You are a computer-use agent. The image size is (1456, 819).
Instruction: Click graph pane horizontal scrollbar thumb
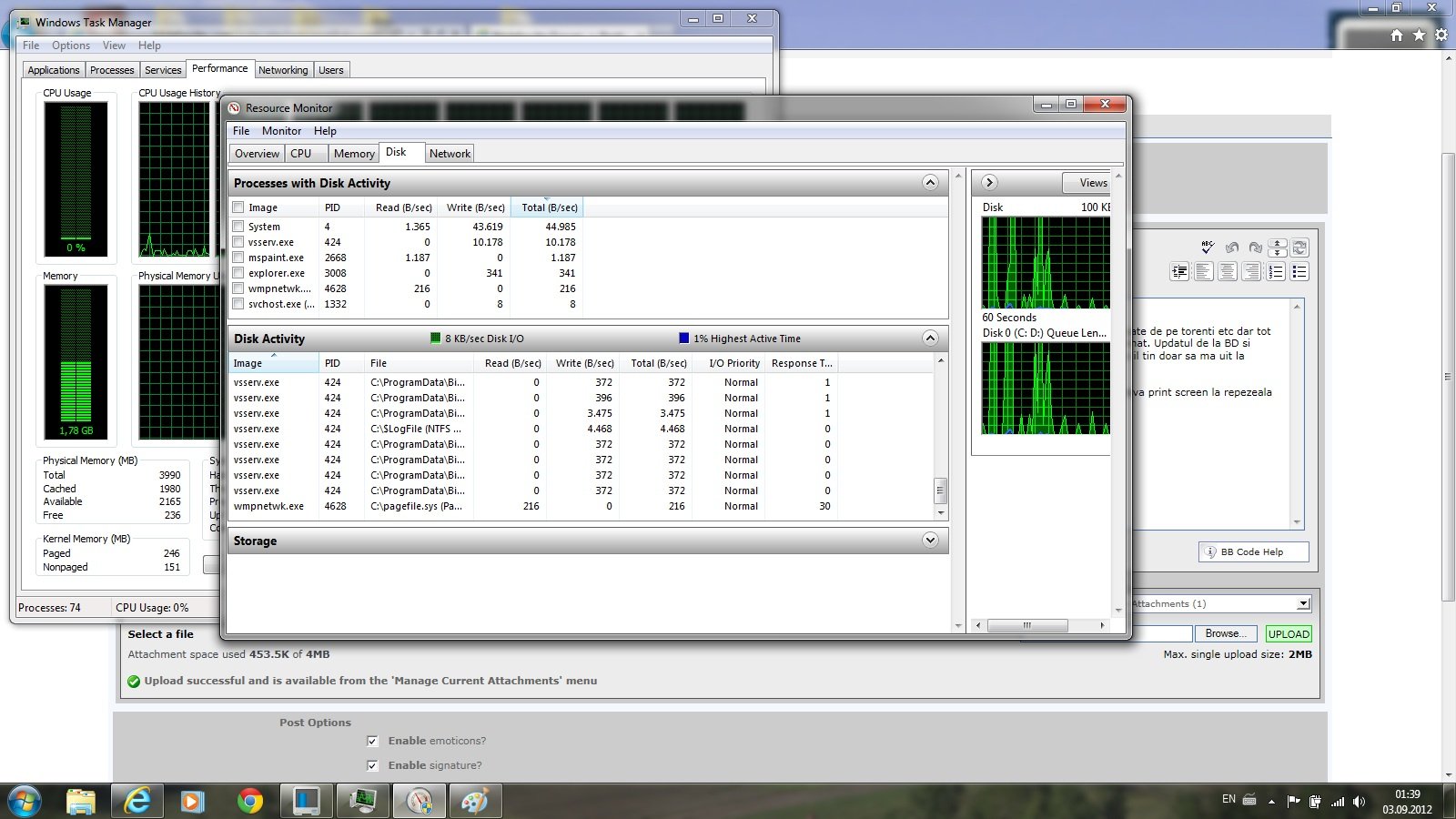1027,625
